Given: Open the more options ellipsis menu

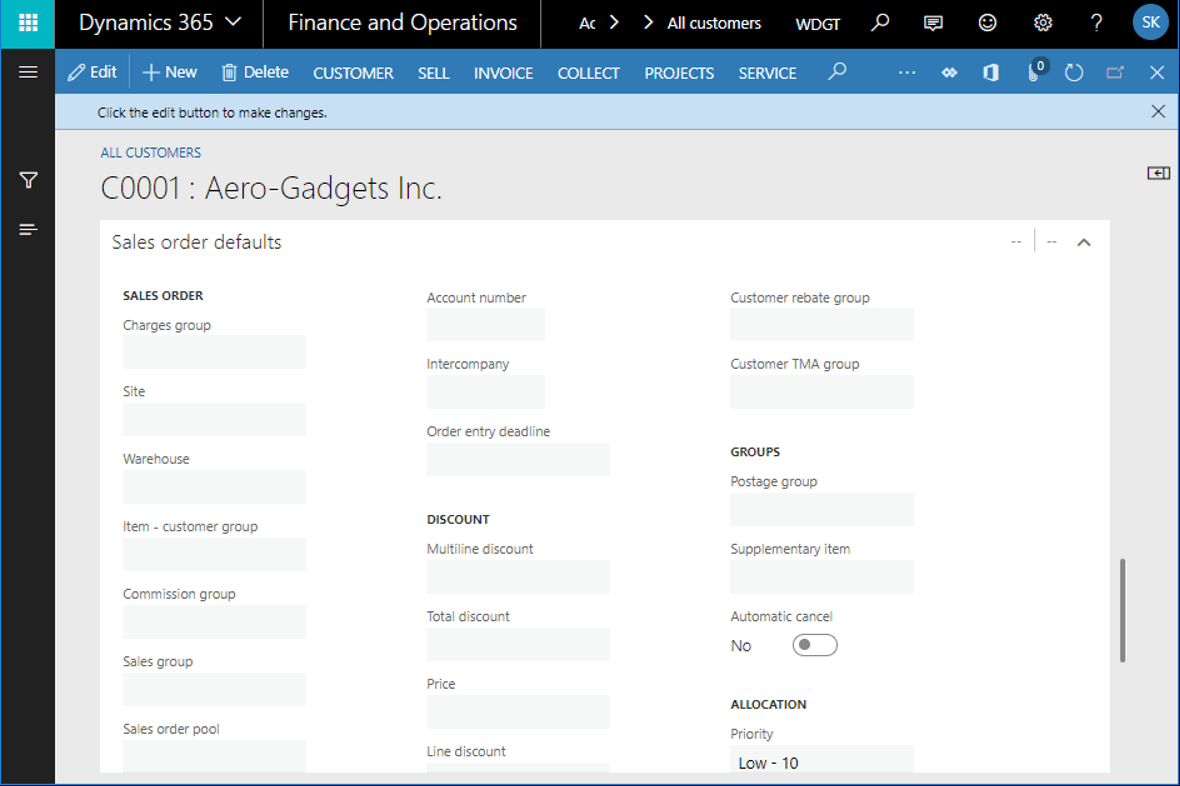Looking at the screenshot, I should (907, 73).
